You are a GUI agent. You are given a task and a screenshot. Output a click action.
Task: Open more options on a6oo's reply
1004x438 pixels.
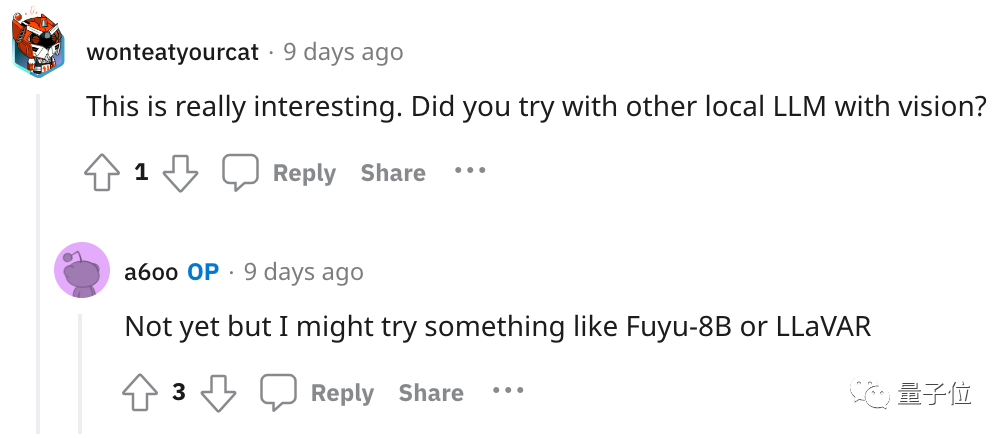pos(508,390)
